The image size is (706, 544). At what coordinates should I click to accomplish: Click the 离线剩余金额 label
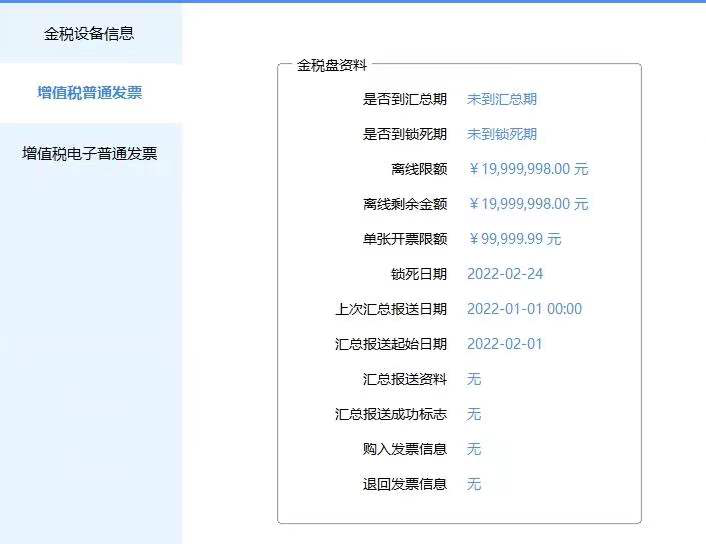pos(405,204)
